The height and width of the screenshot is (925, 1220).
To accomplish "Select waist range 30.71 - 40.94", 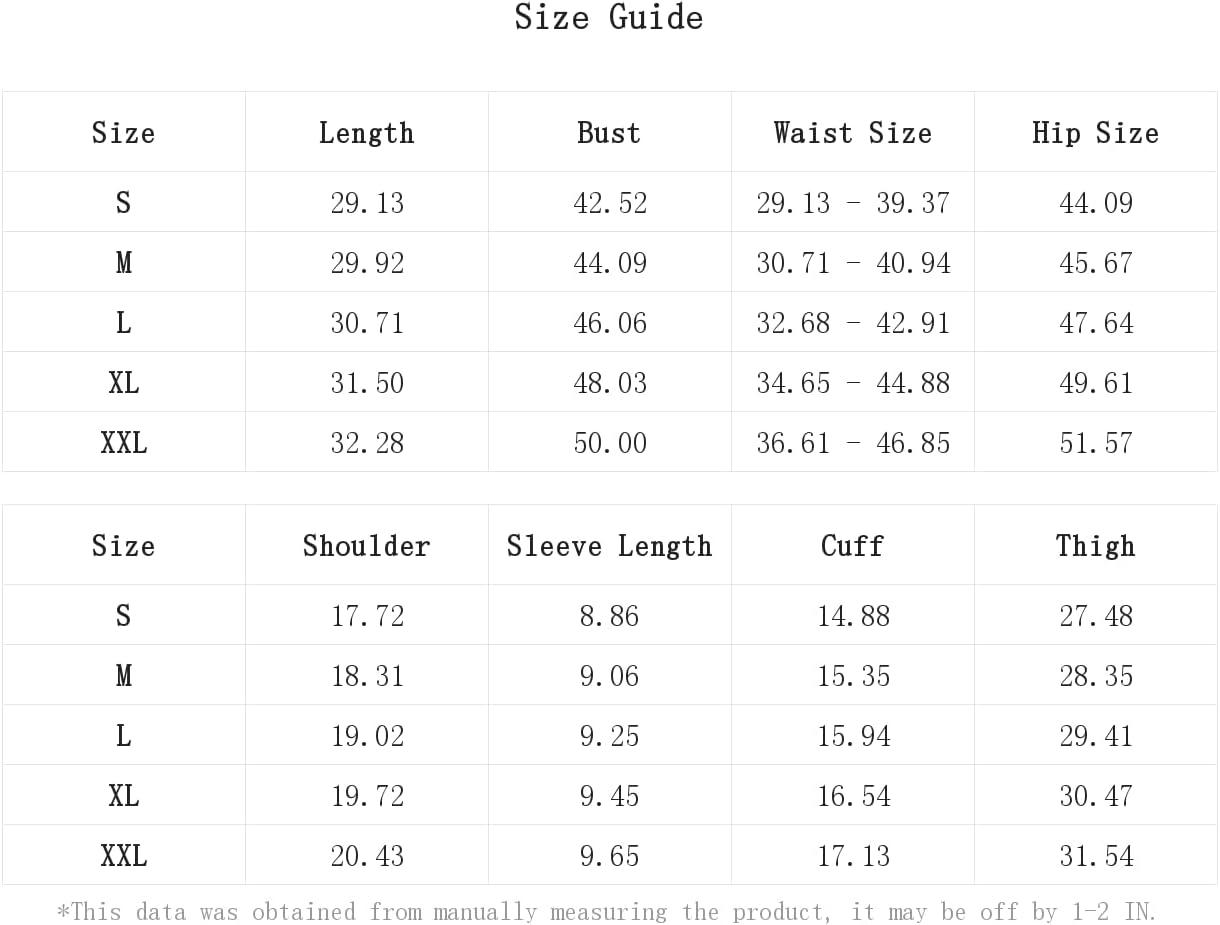I will click(x=853, y=263).
